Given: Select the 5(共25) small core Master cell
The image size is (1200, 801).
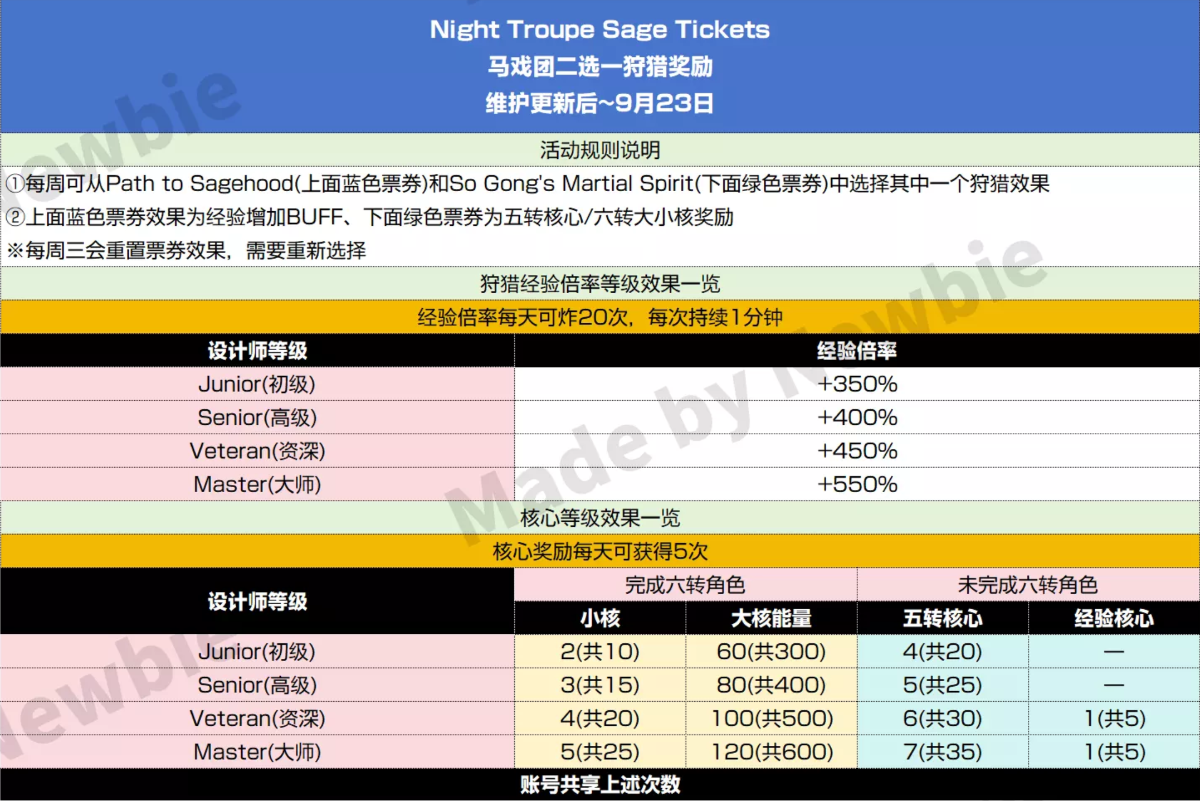Looking at the screenshot, I should point(600,752).
